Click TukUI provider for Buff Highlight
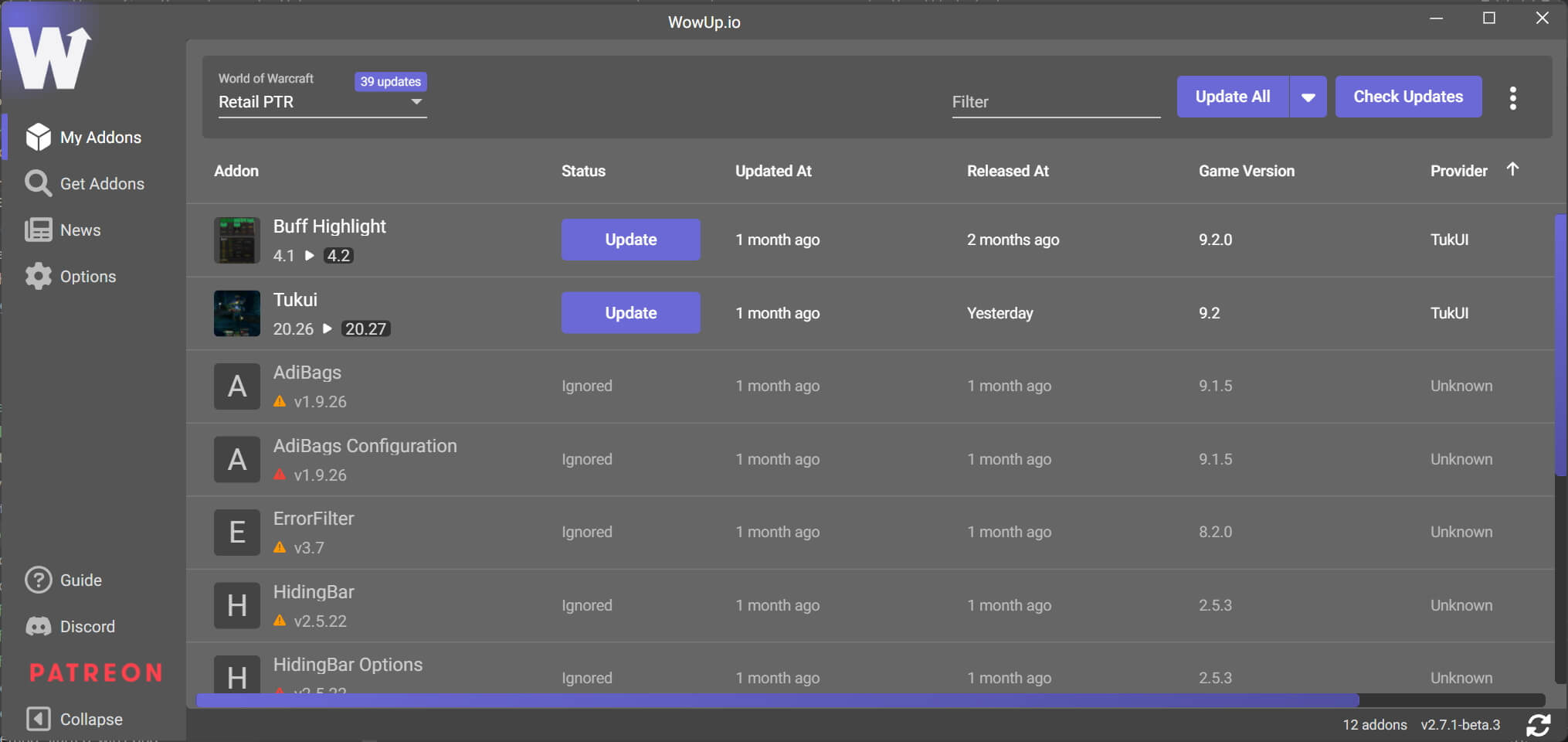The height and width of the screenshot is (742, 1568). click(x=1449, y=240)
